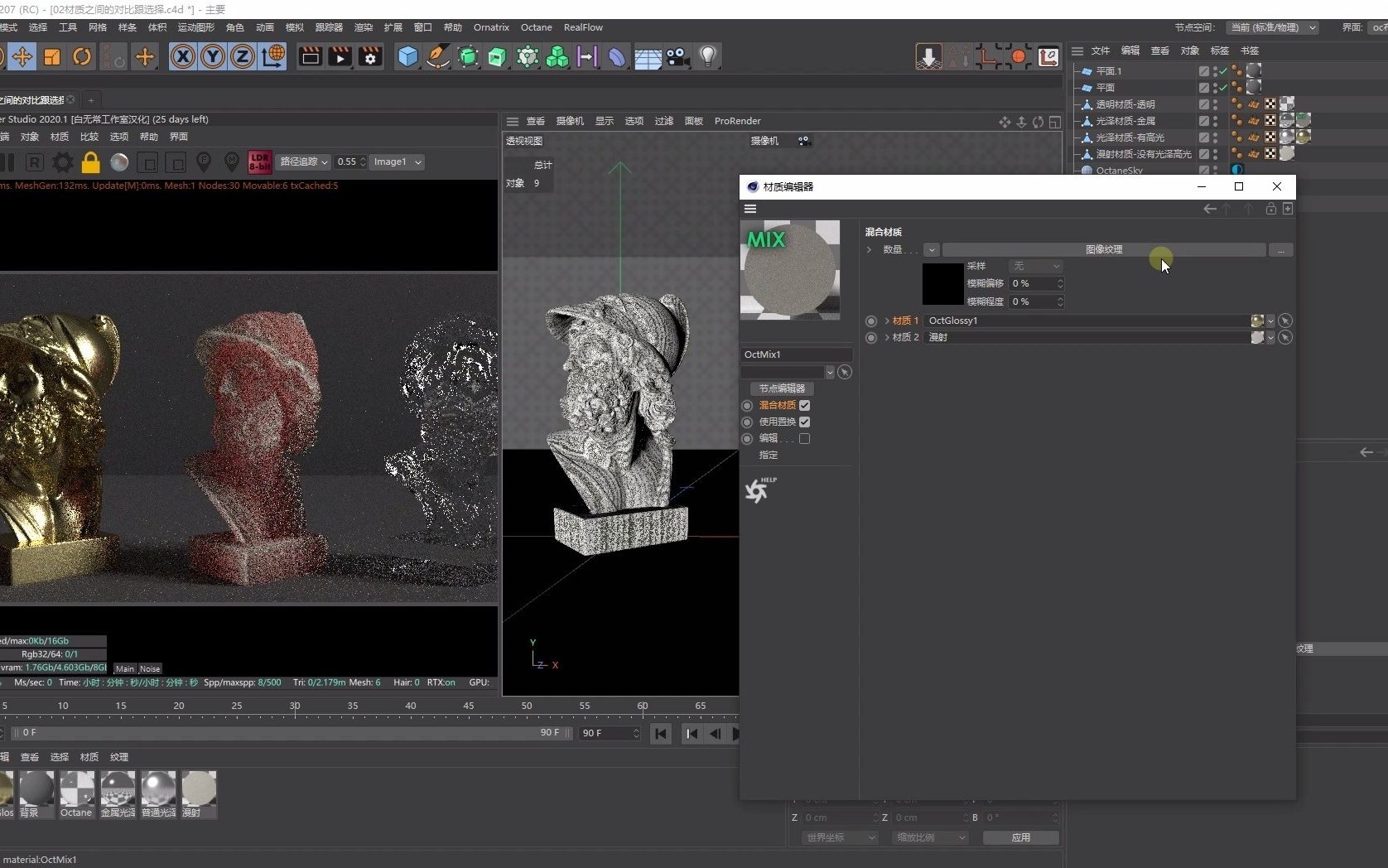The image size is (1388, 868).
Task: Open the camera creation icon
Action: pos(677,56)
